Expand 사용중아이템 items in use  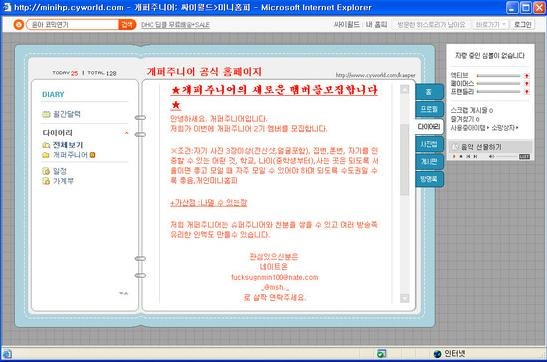(x=470, y=128)
